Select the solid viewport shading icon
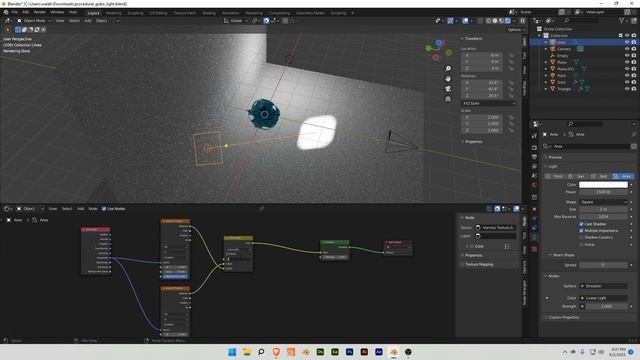Viewport: 640px width, 360px height. (495, 21)
